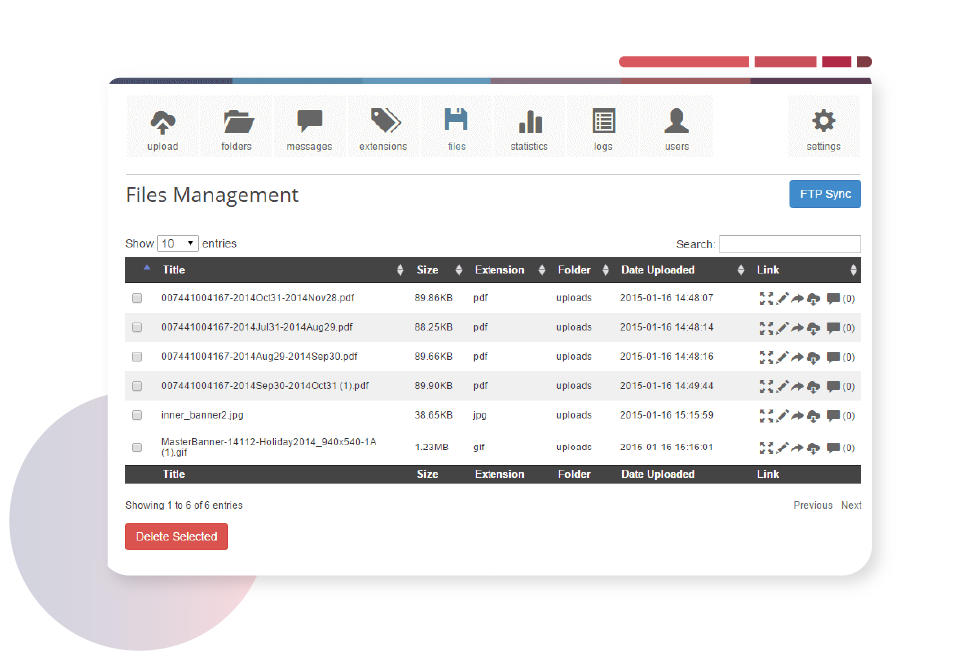Screen dimensions: 956x651
Task: Focus the Search input field
Action: (789, 244)
